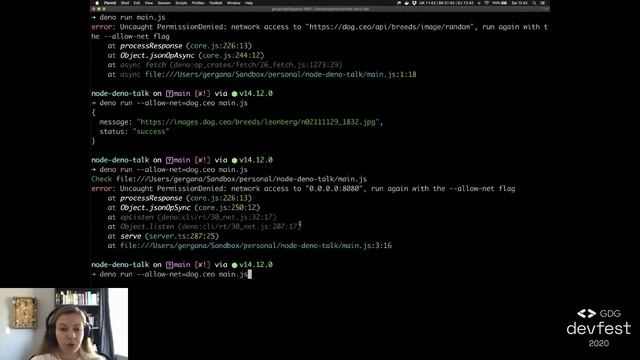Click the cursor on the last command line

pyautogui.click(x=250, y=274)
